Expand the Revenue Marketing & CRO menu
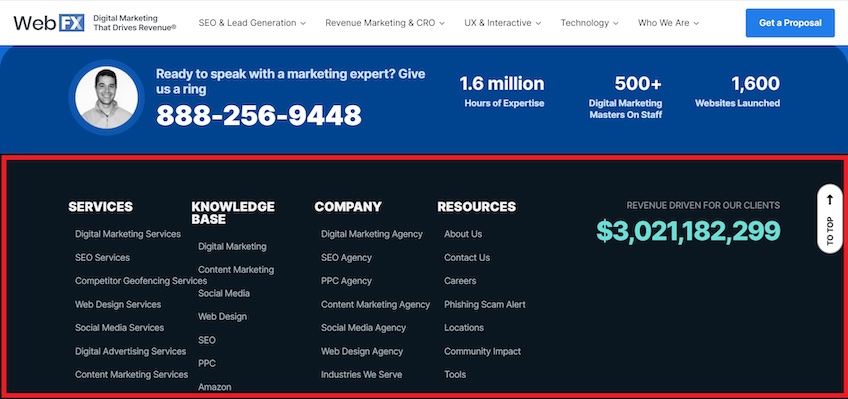The image size is (848, 399). [385, 23]
